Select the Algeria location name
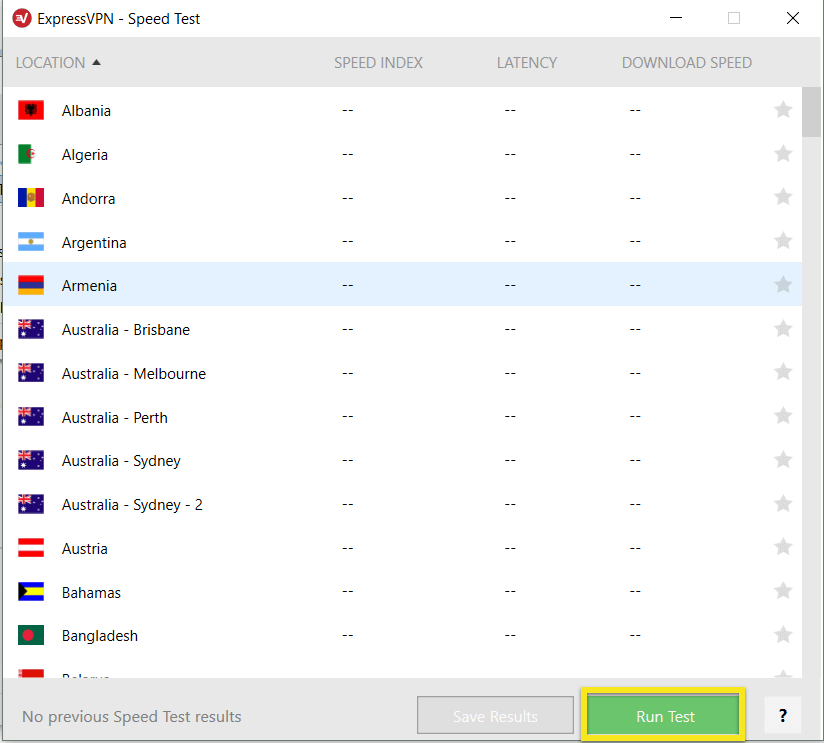Image resolution: width=824 pixels, height=743 pixels. tap(85, 155)
